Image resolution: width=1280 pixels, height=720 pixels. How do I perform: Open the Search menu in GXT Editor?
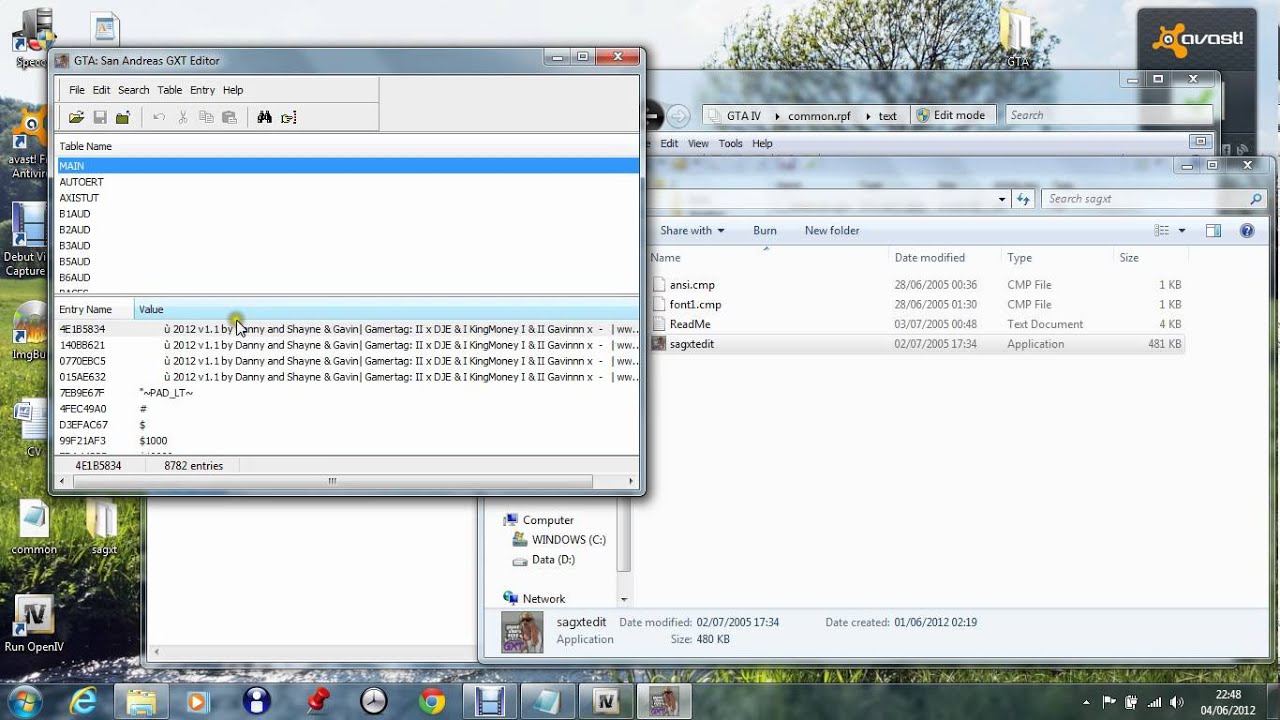point(134,90)
